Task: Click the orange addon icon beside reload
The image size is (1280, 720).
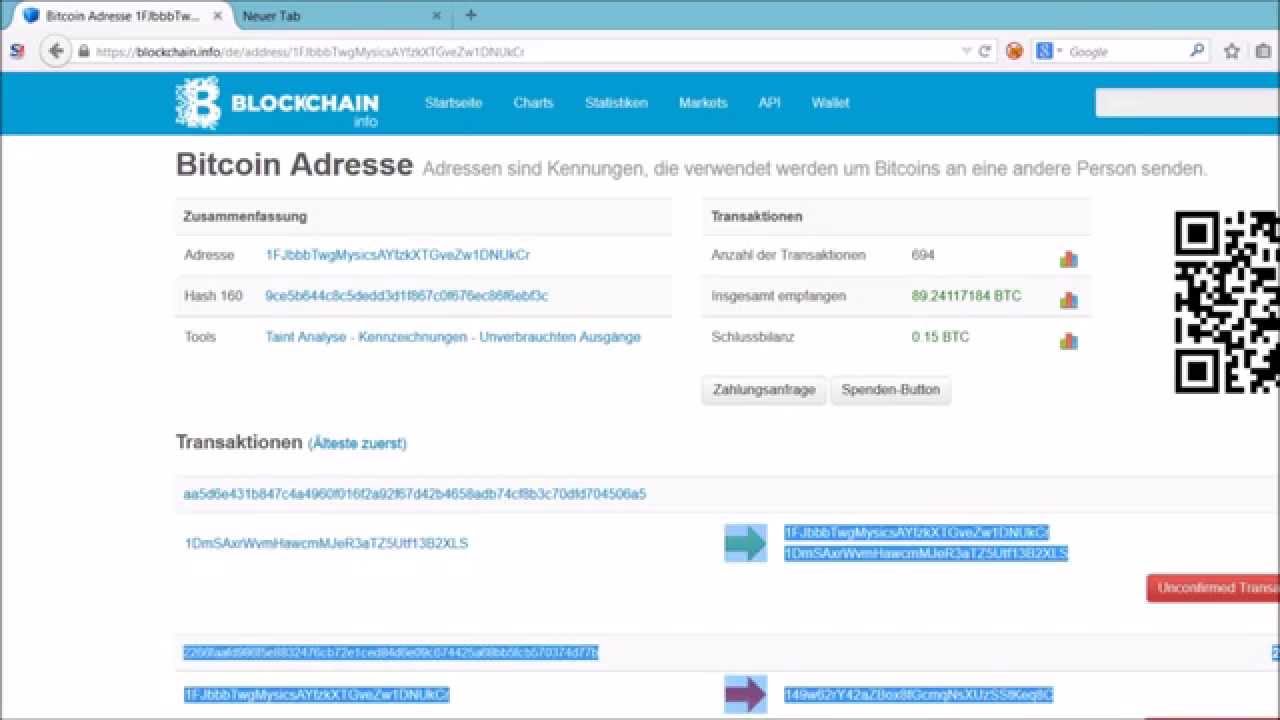Action: pos(1014,51)
